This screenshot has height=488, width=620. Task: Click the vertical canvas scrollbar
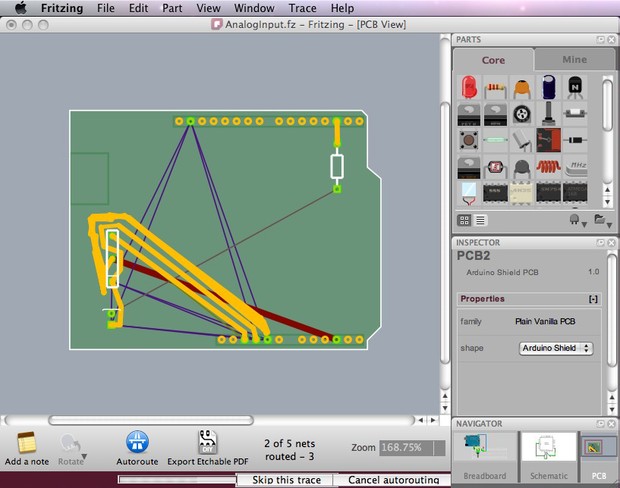click(x=445, y=233)
